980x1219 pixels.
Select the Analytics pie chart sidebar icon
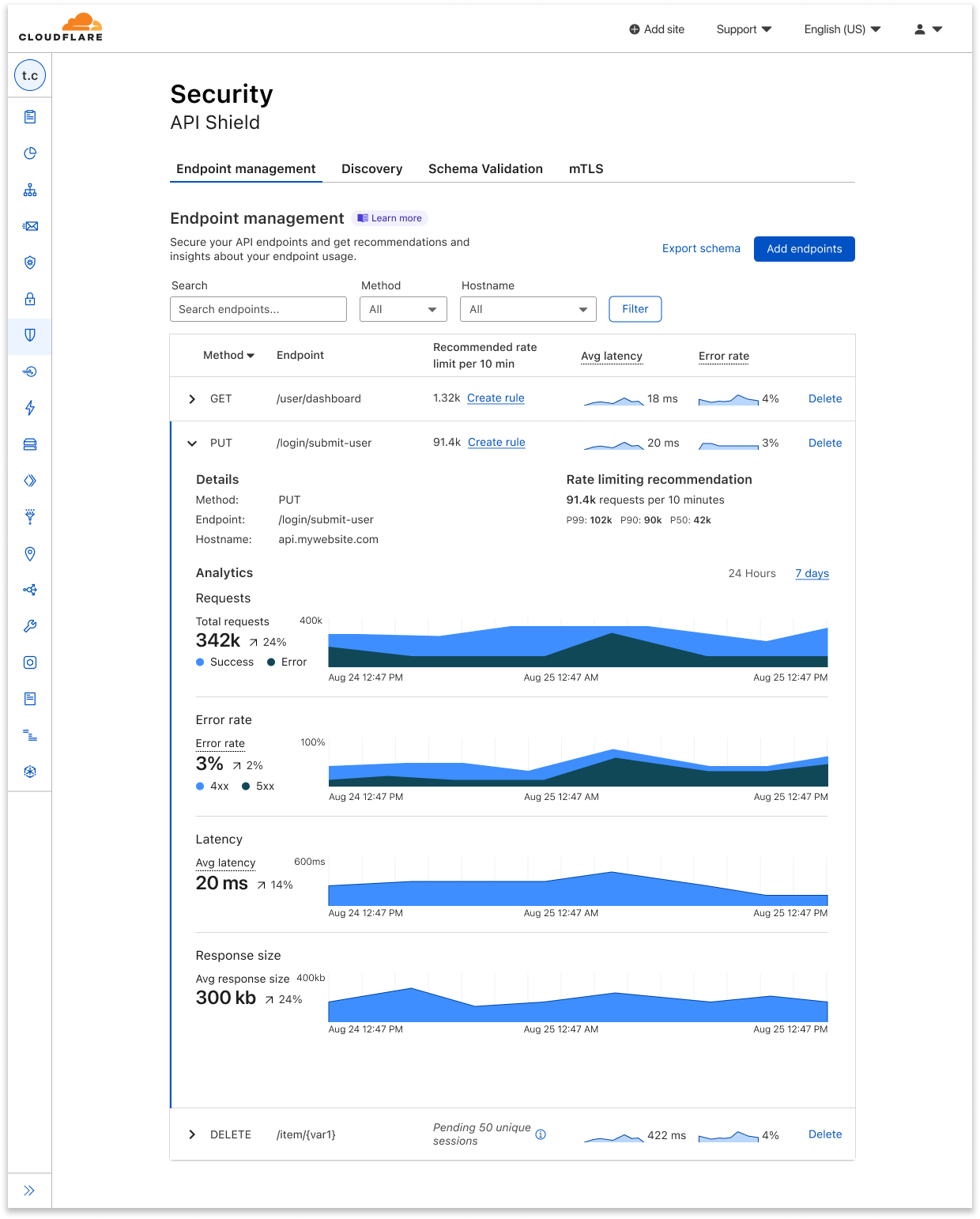click(30, 153)
